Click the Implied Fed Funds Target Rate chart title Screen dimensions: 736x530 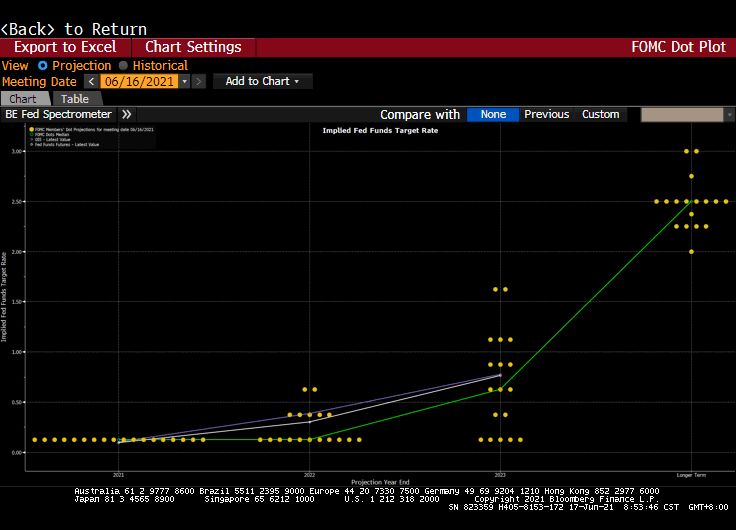click(x=380, y=131)
